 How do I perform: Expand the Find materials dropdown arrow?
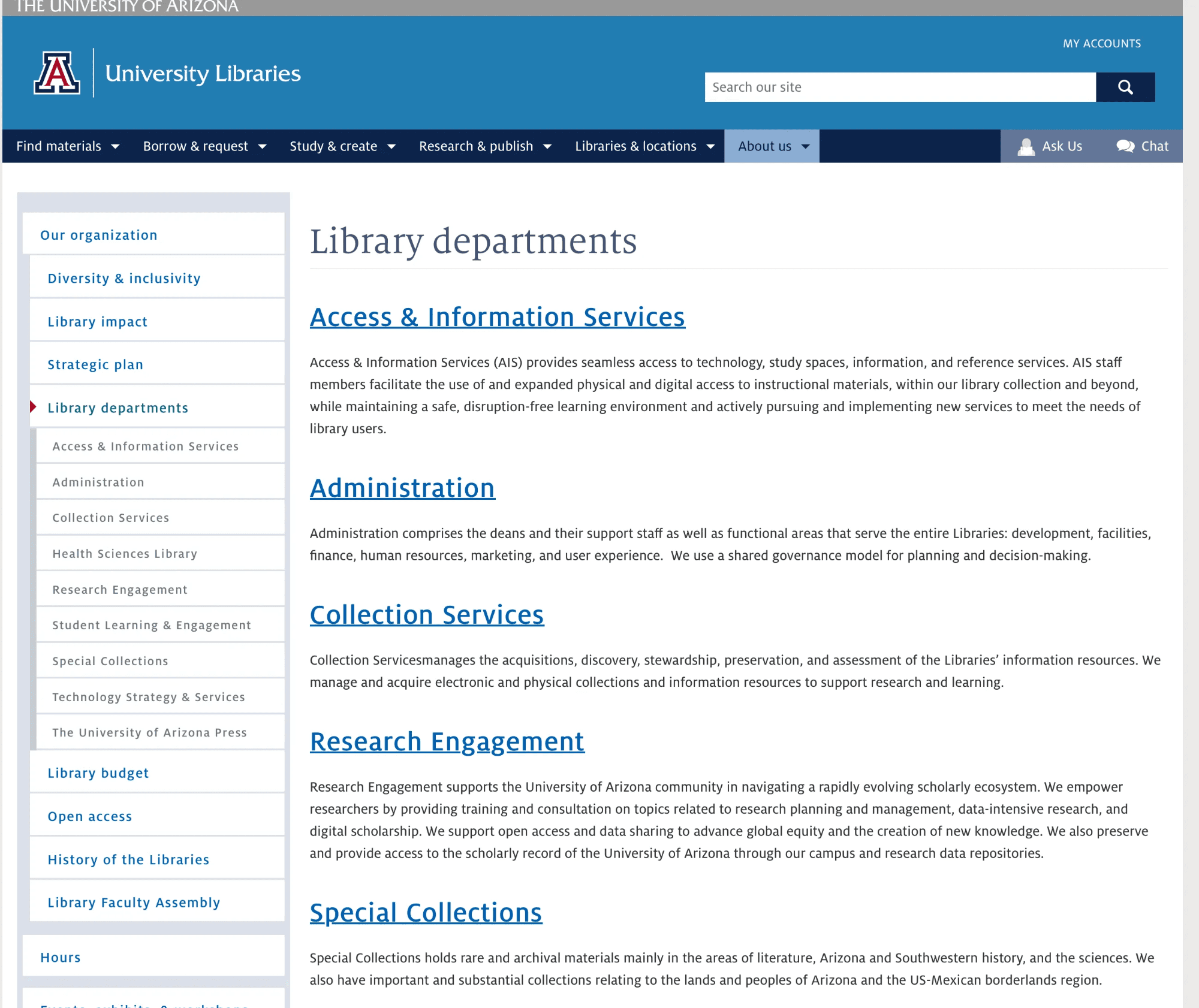coord(116,147)
